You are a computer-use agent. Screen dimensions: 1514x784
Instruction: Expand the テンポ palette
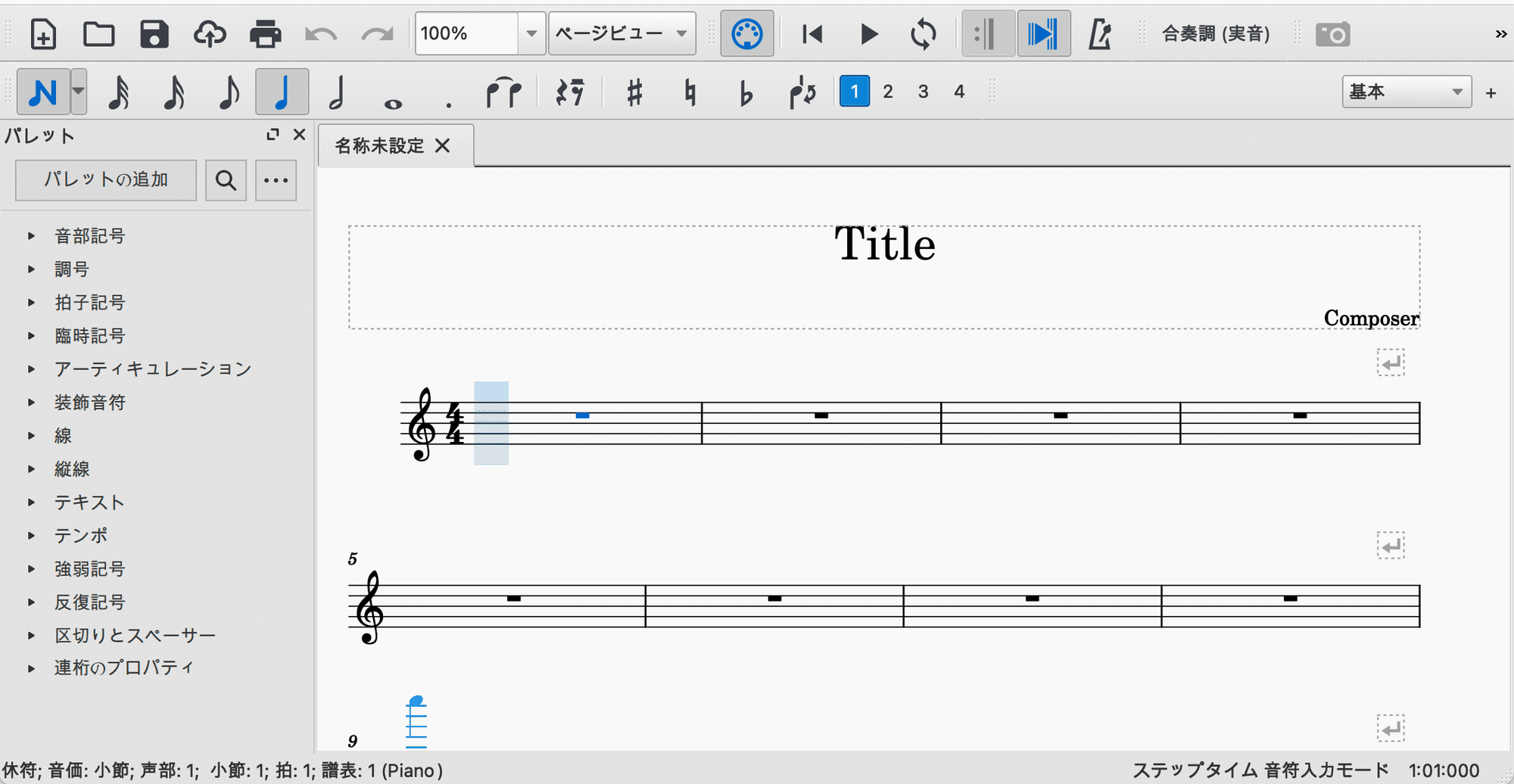(x=80, y=536)
